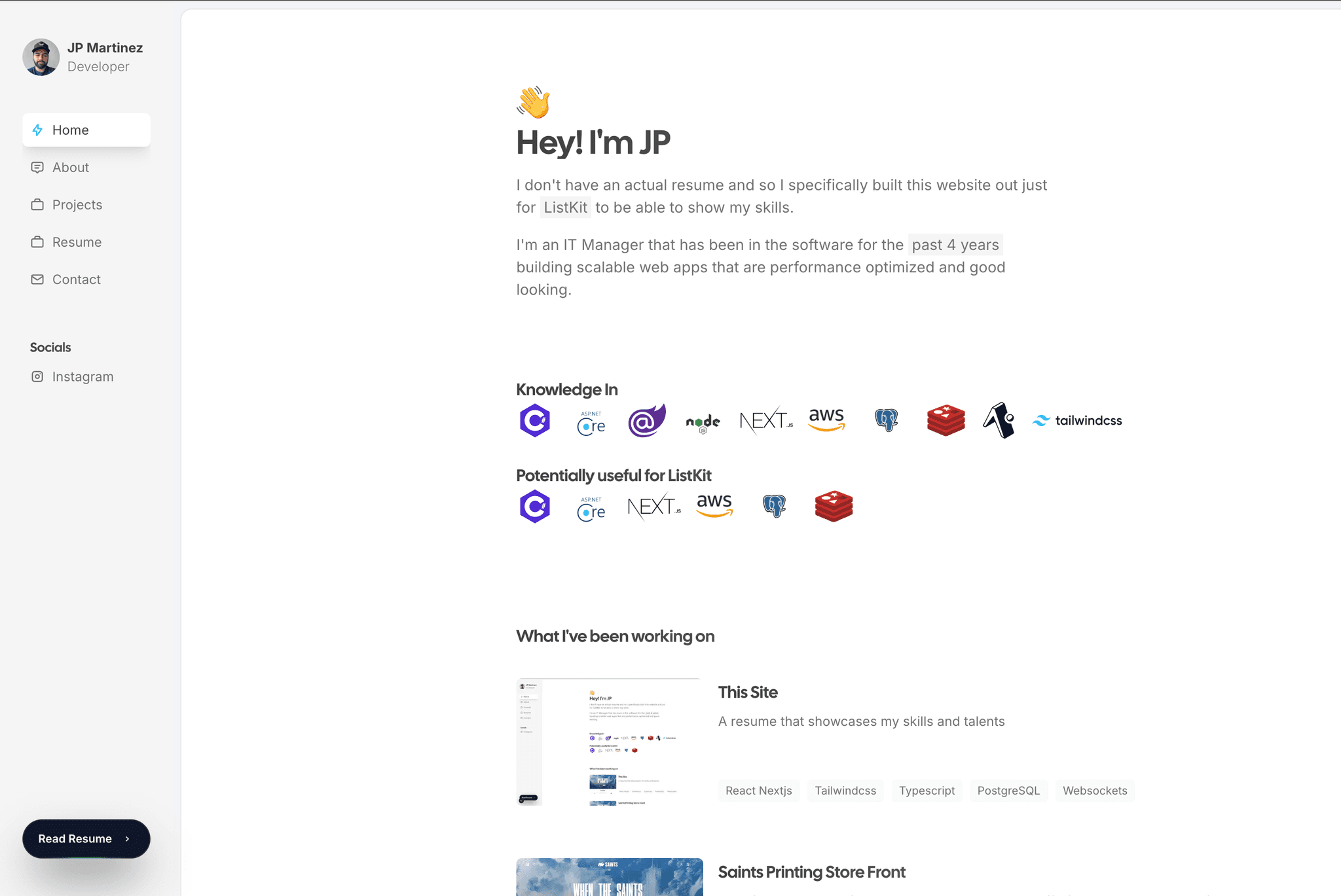Click the Next.js logo under Potentially useful
Screen dimensions: 1341x896
pyautogui.click(x=654, y=506)
